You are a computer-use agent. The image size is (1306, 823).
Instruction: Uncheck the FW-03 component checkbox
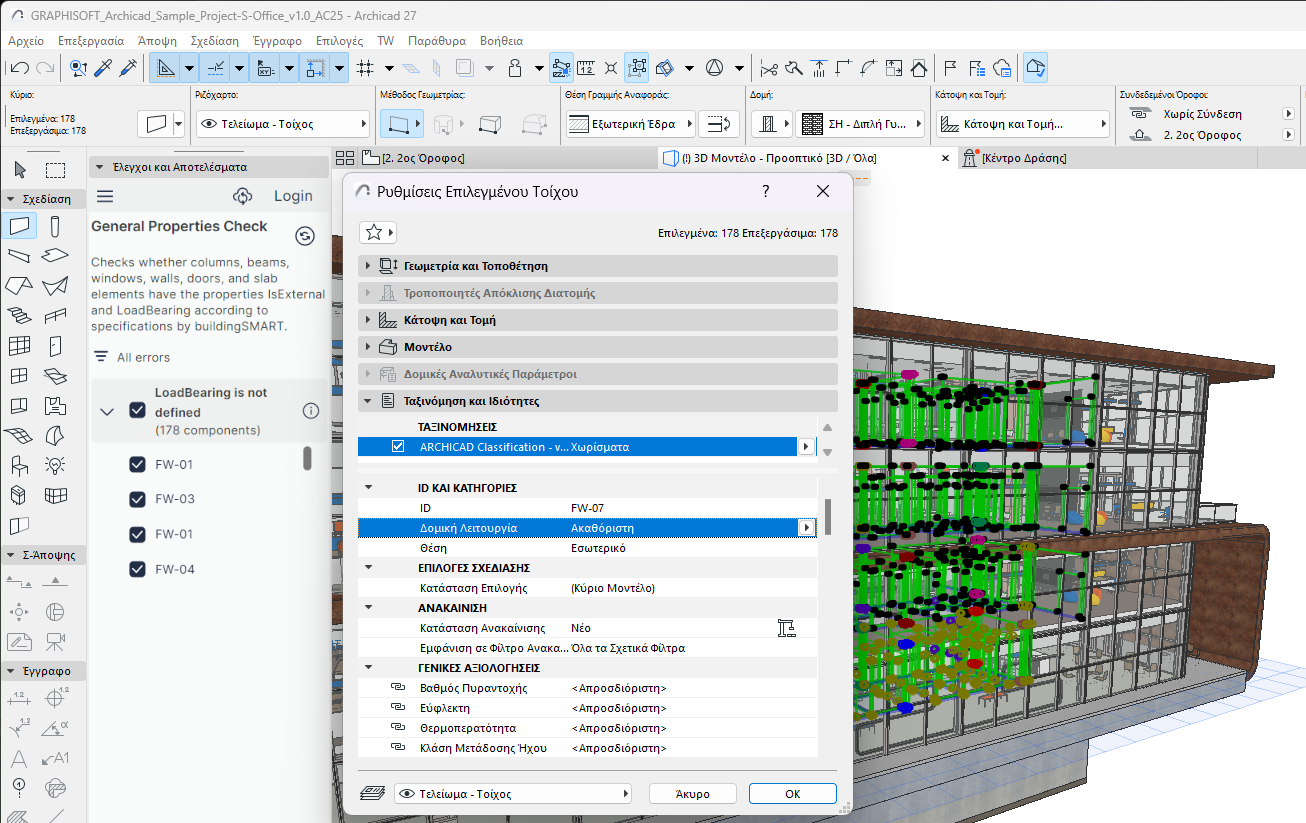coord(138,499)
